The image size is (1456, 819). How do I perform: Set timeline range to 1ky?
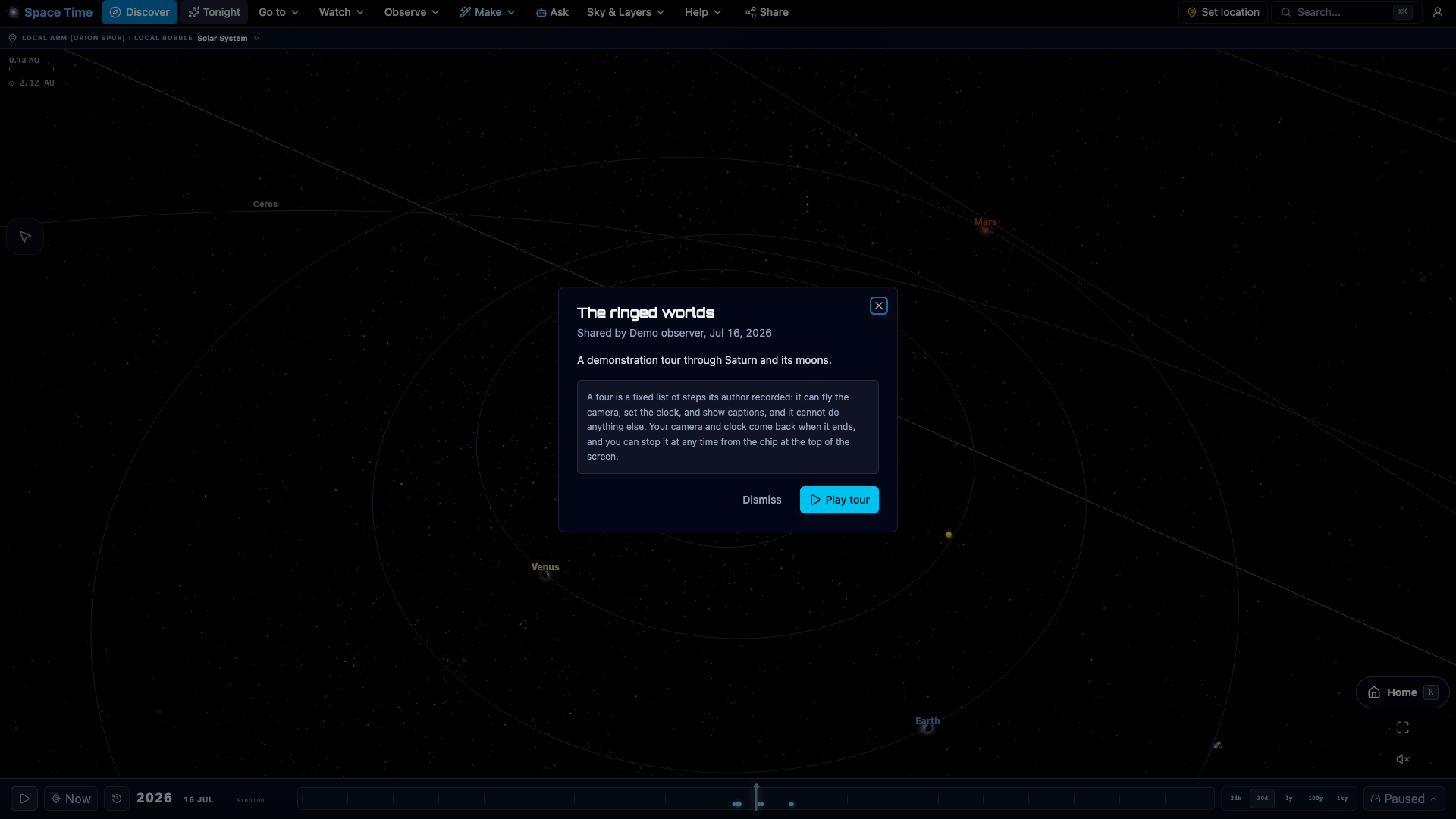[x=1342, y=799]
